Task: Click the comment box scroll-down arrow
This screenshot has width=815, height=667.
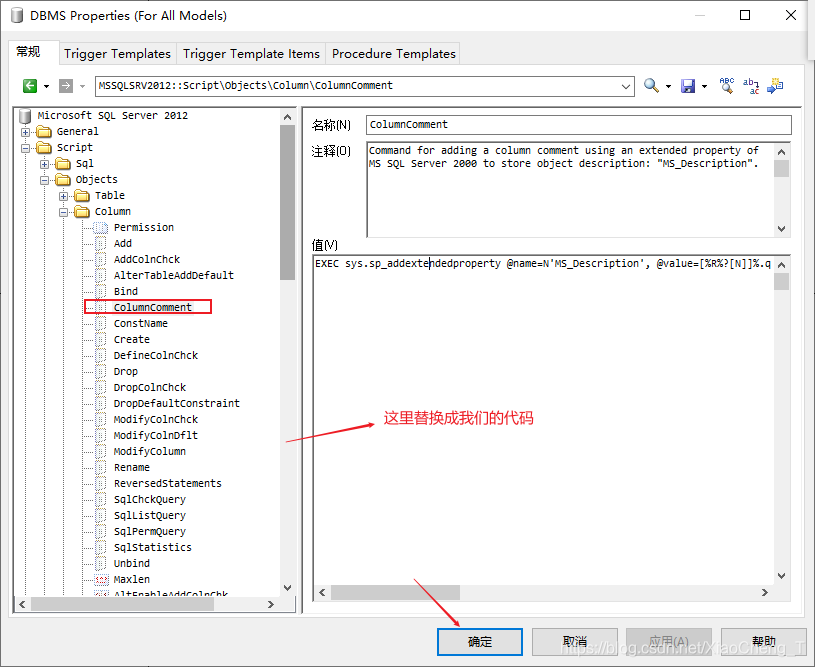Action: coord(781,229)
